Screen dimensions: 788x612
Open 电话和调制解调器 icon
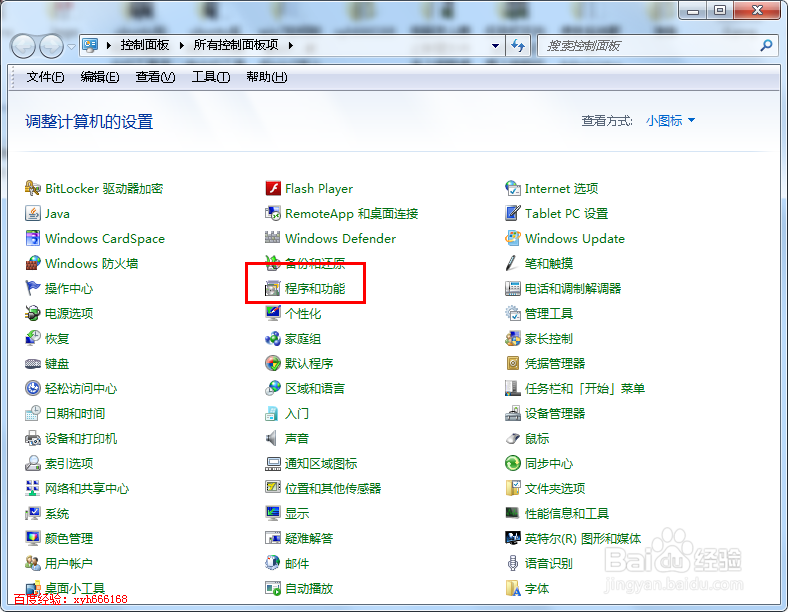point(513,288)
